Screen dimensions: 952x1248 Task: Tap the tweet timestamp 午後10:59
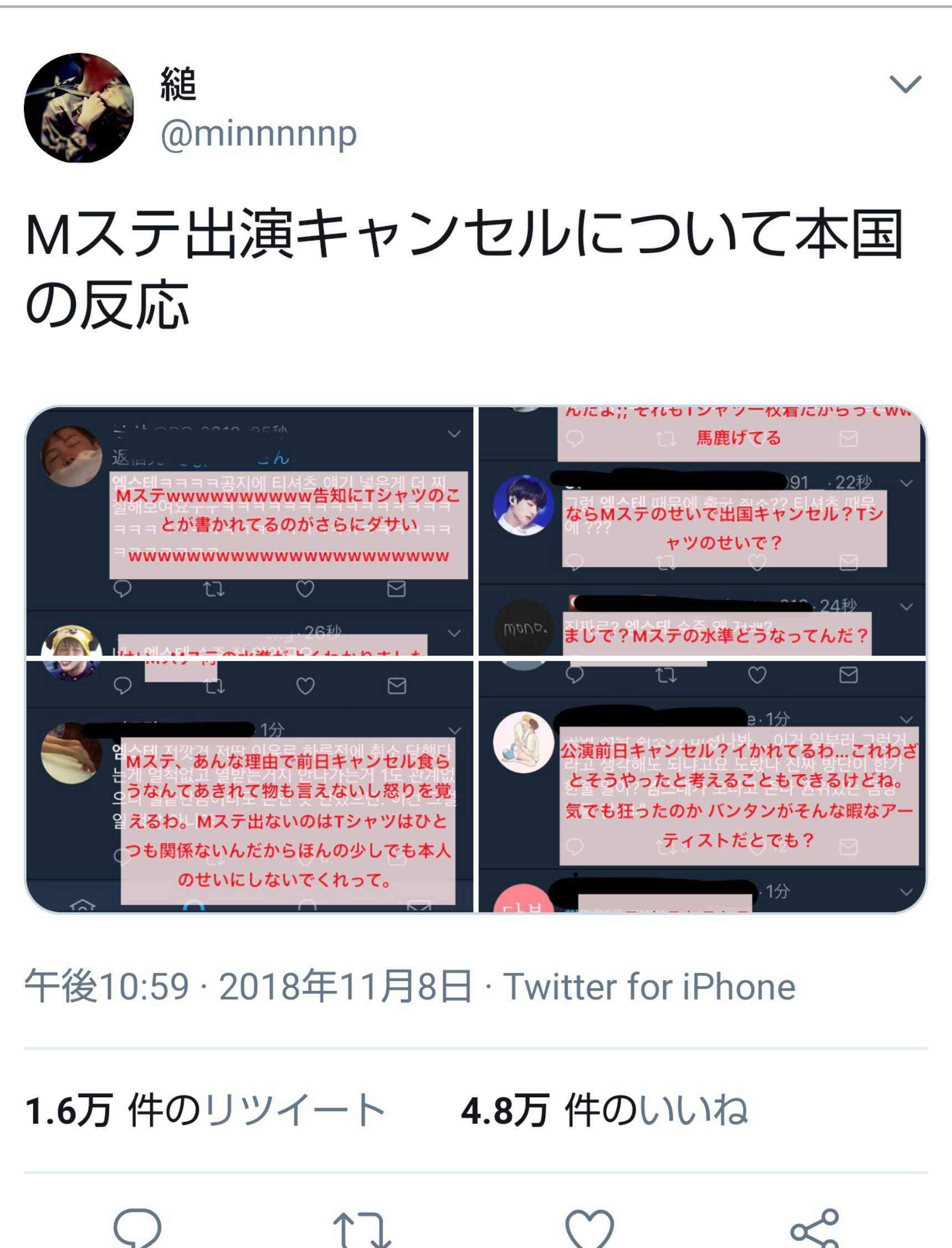tap(106, 987)
